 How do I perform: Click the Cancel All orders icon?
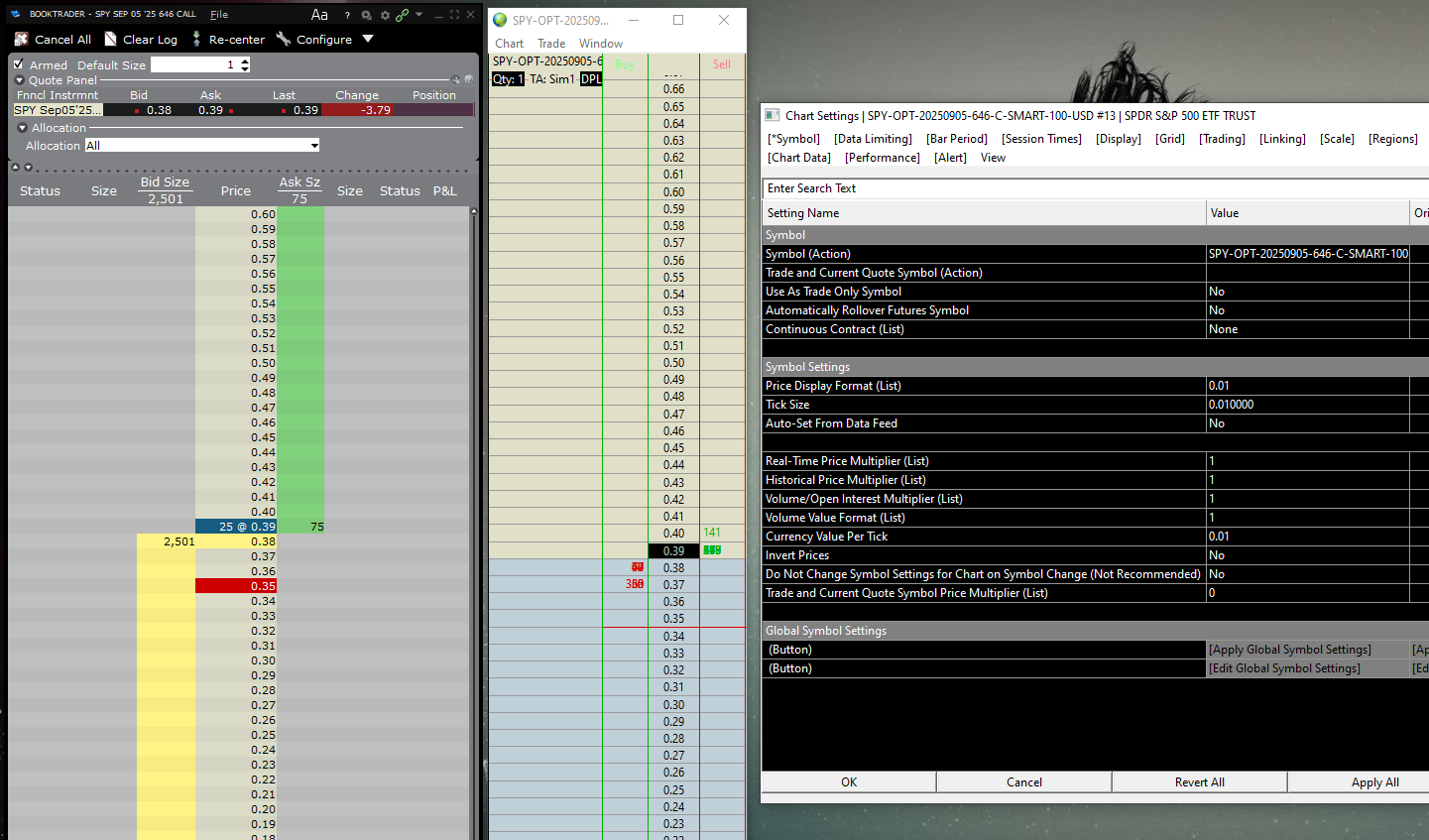(x=21, y=39)
